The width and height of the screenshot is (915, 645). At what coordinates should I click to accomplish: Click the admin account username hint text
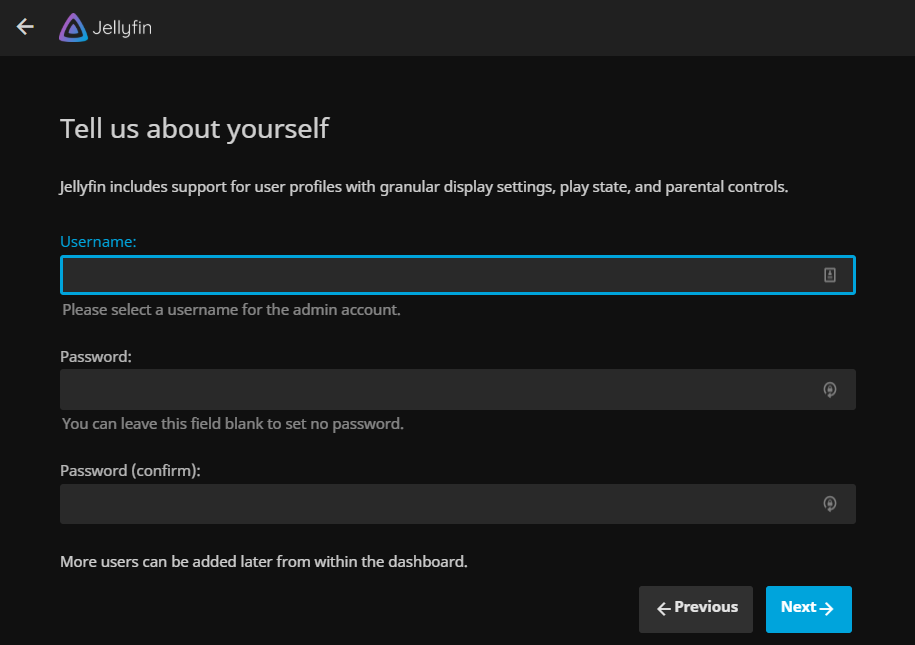[231, 310]
